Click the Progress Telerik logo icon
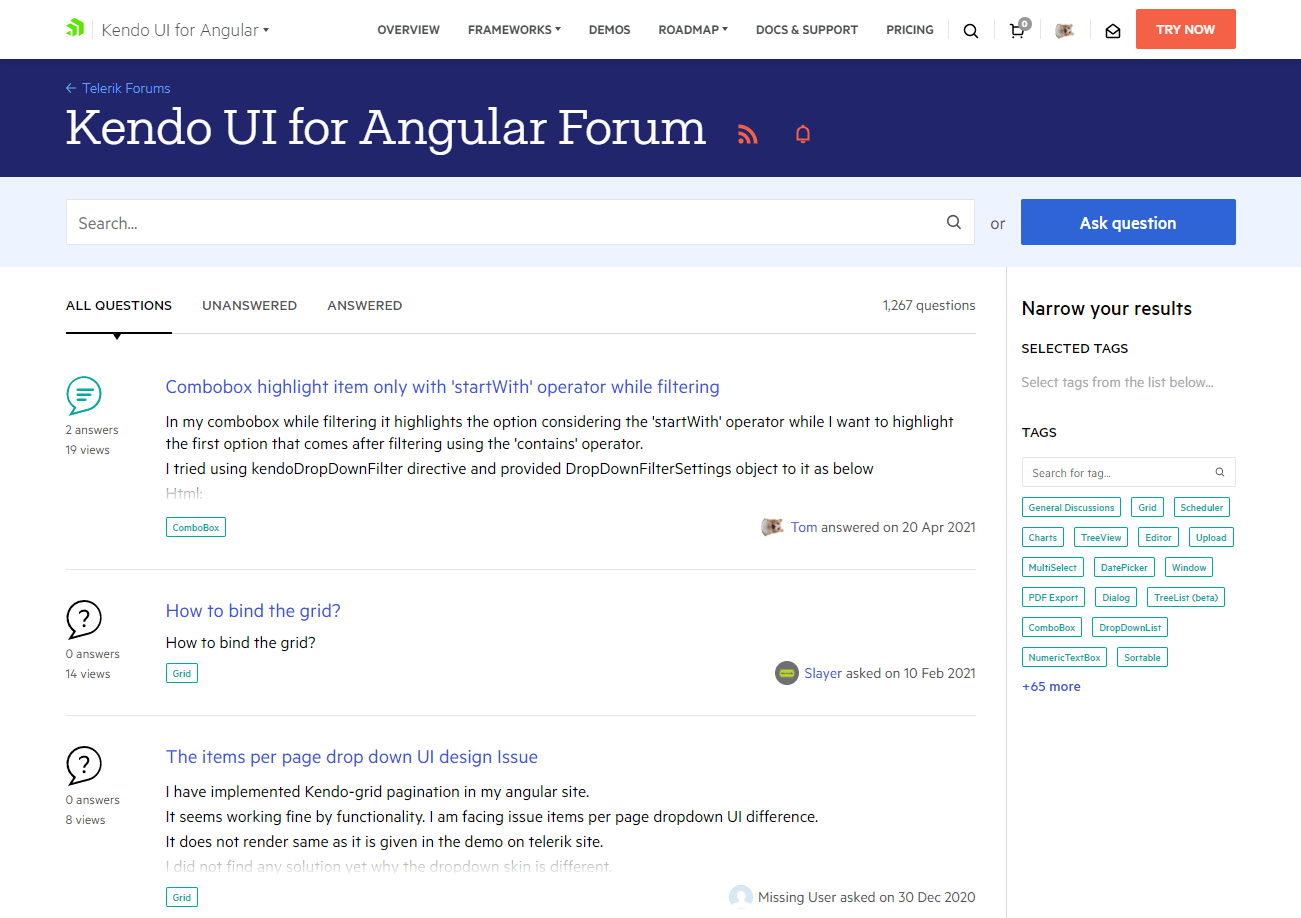This screenshot has height=918, width=1301. point(75,29)
